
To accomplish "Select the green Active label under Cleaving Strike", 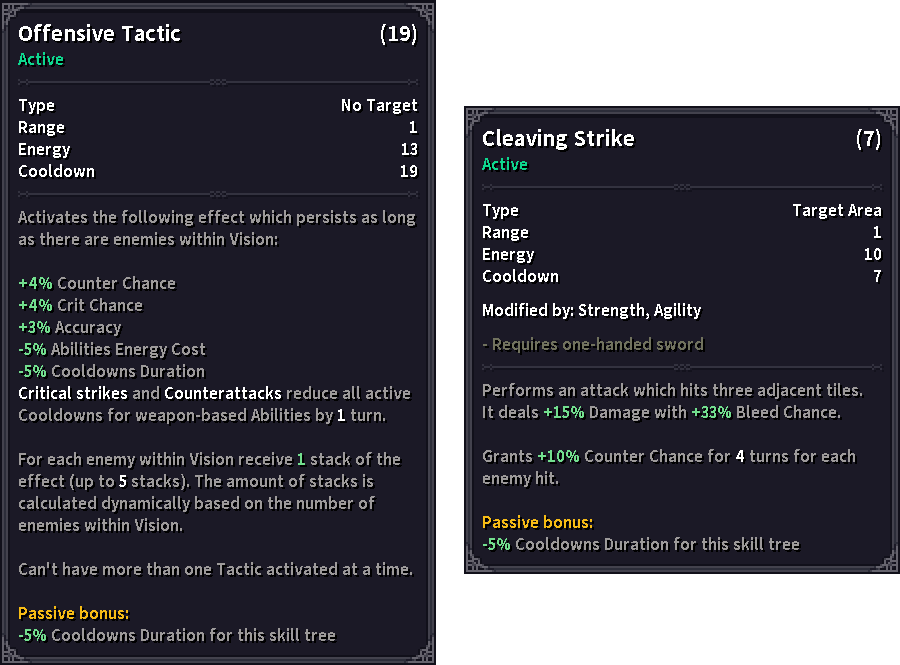I will [505, 165].
